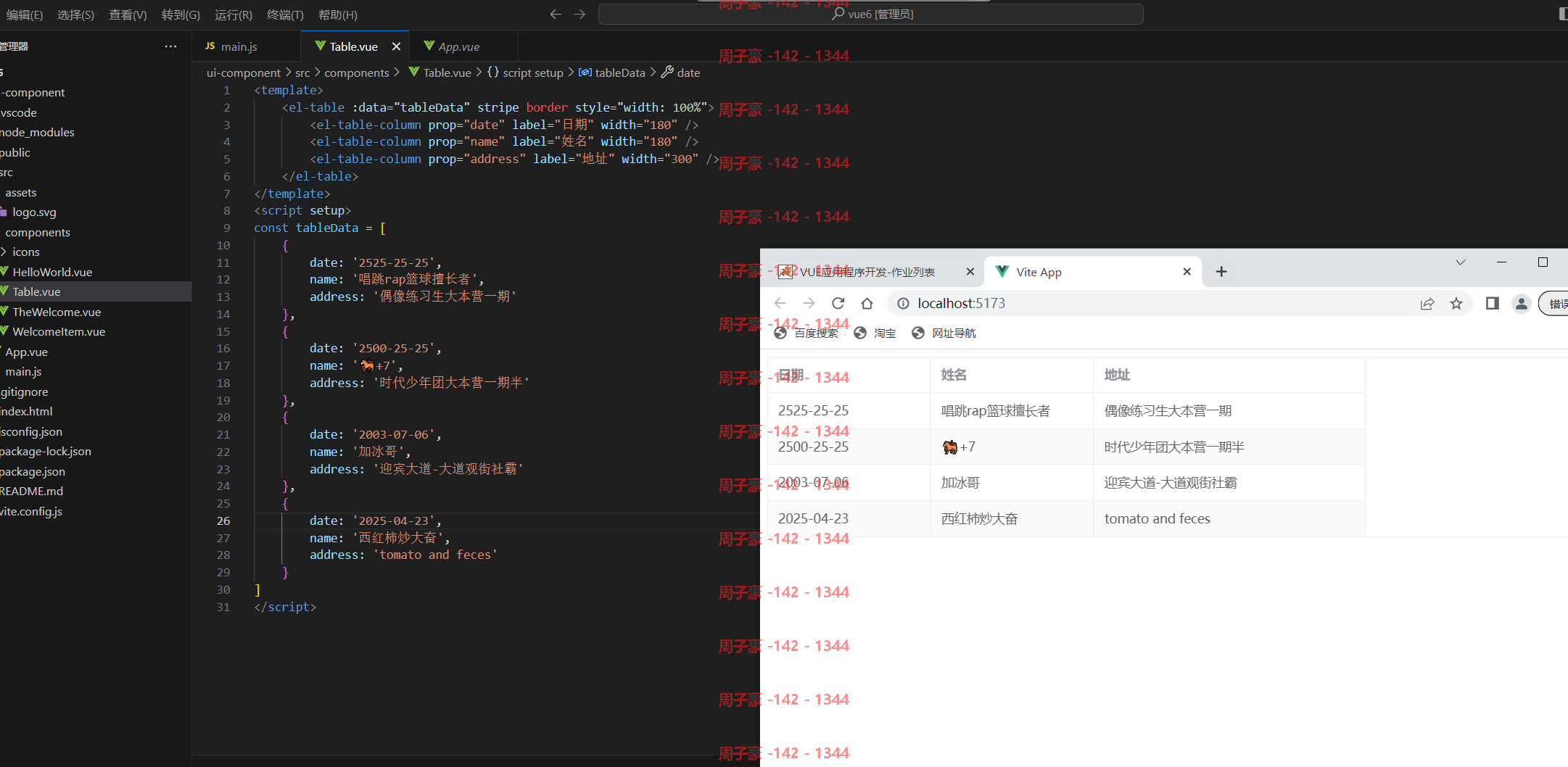
Task: Click the 地址 column header
Action: [1229, 376]
